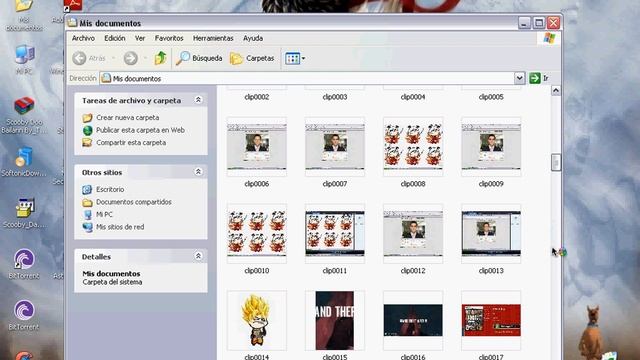
Task: Open Búsqueda search tool
Action: click(199, 58)
